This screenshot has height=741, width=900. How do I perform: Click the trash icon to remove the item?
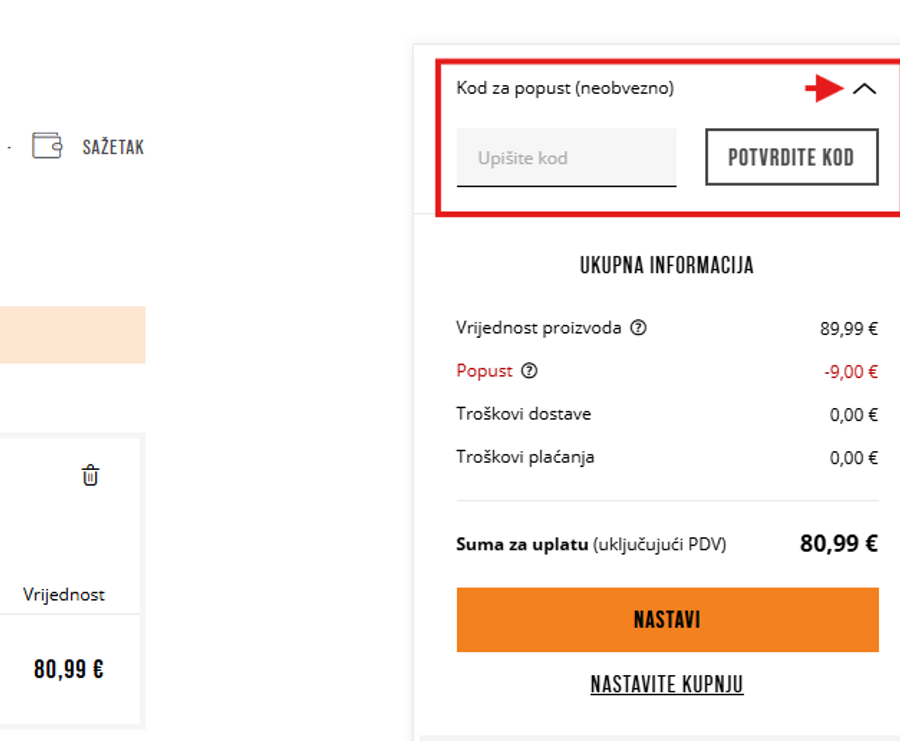pos(90,476)
